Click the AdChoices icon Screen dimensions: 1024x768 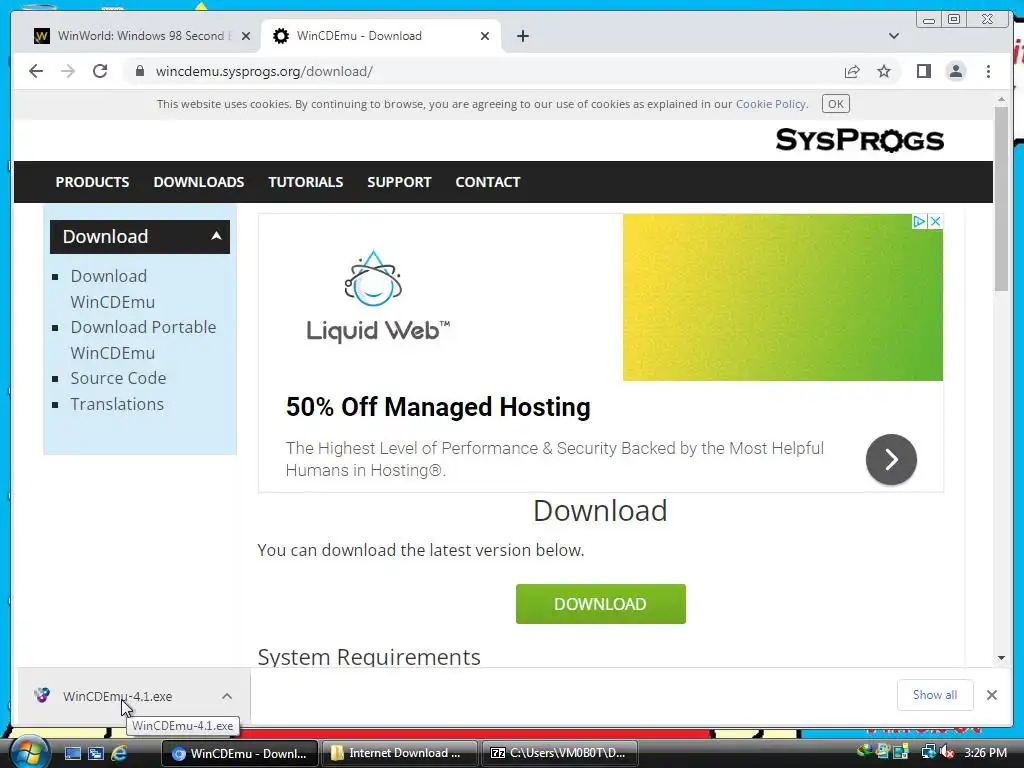(919, 221)
